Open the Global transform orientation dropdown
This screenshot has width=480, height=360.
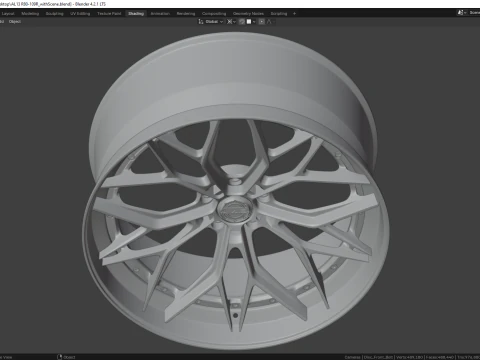pyautogui.click(x=214, y=22)
